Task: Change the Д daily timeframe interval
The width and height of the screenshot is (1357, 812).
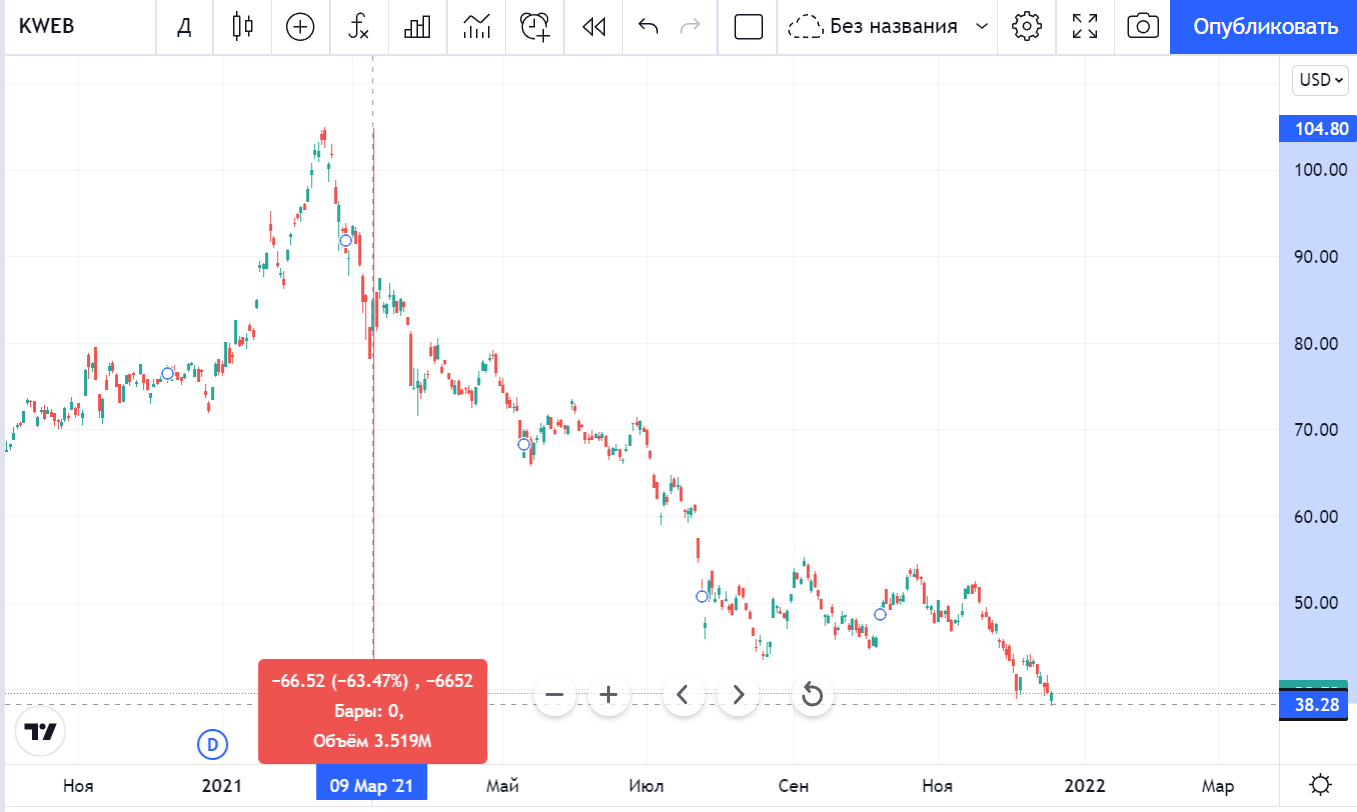Action: [184, 27]
